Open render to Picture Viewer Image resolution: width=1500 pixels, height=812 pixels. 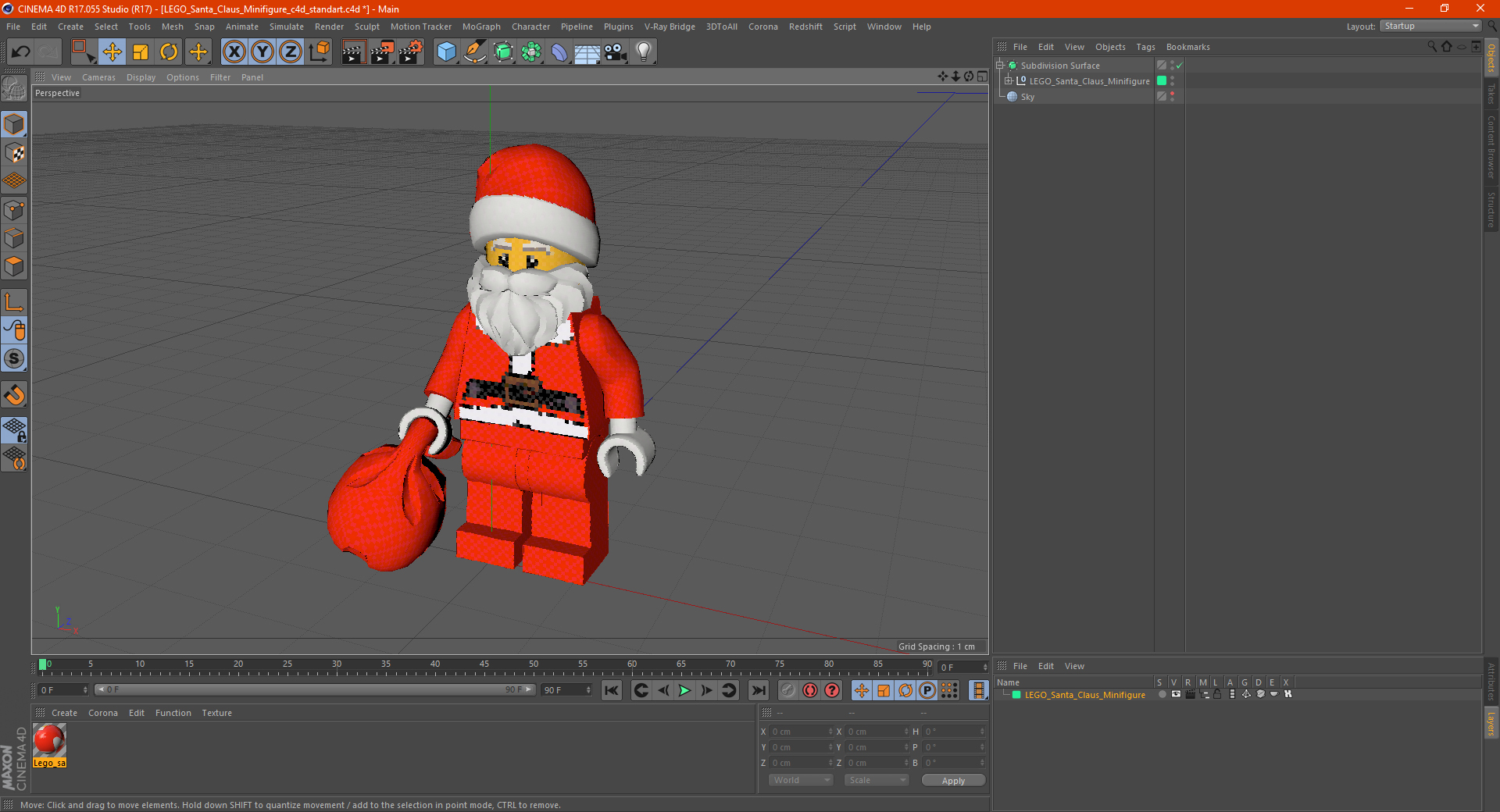(x=382, y=52)
